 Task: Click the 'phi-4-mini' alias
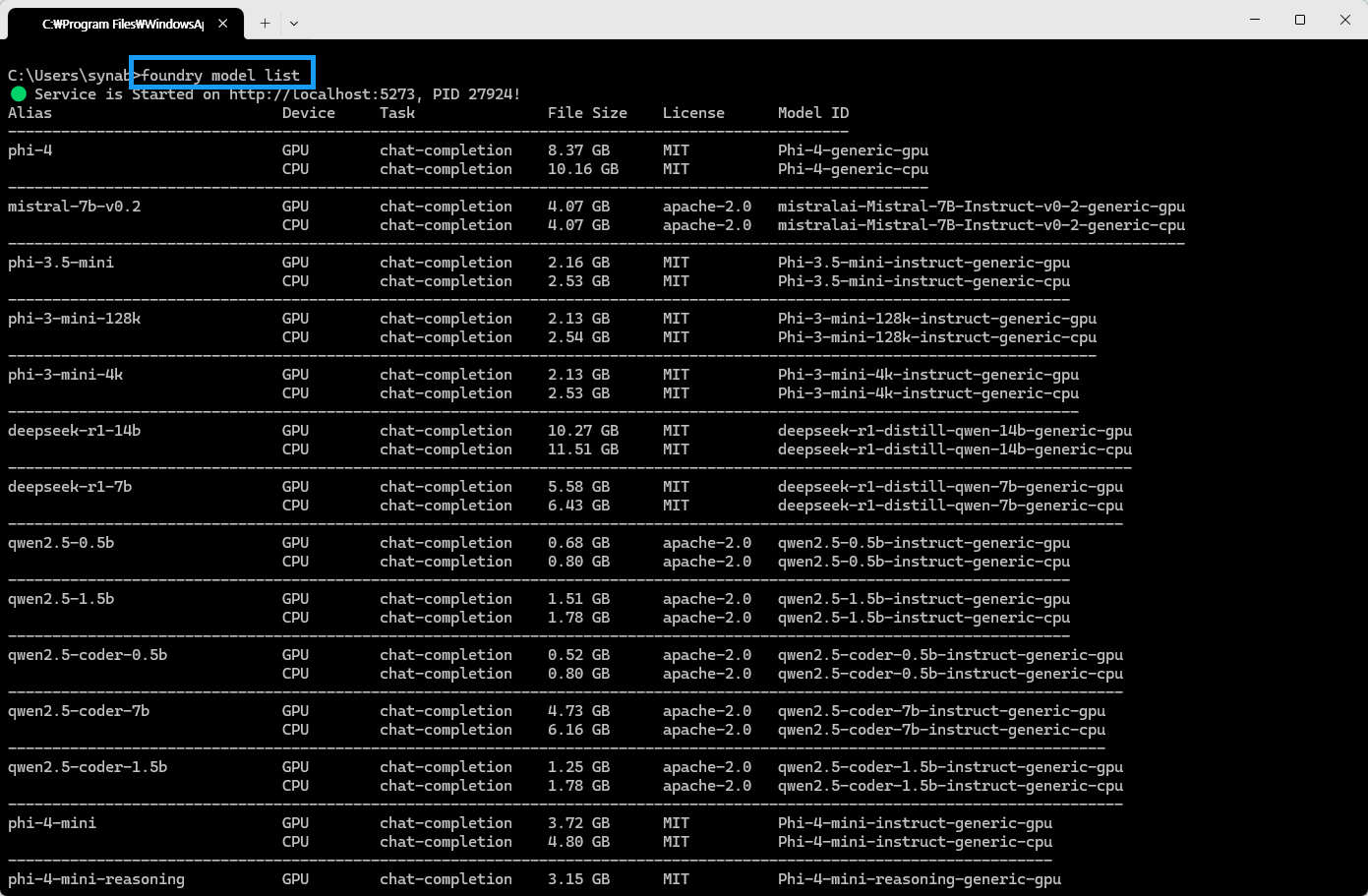click(x=52, y=823)
